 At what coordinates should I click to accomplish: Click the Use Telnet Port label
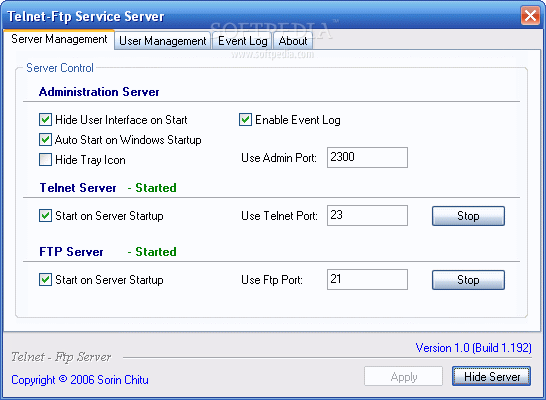click(x=279, y=216)
